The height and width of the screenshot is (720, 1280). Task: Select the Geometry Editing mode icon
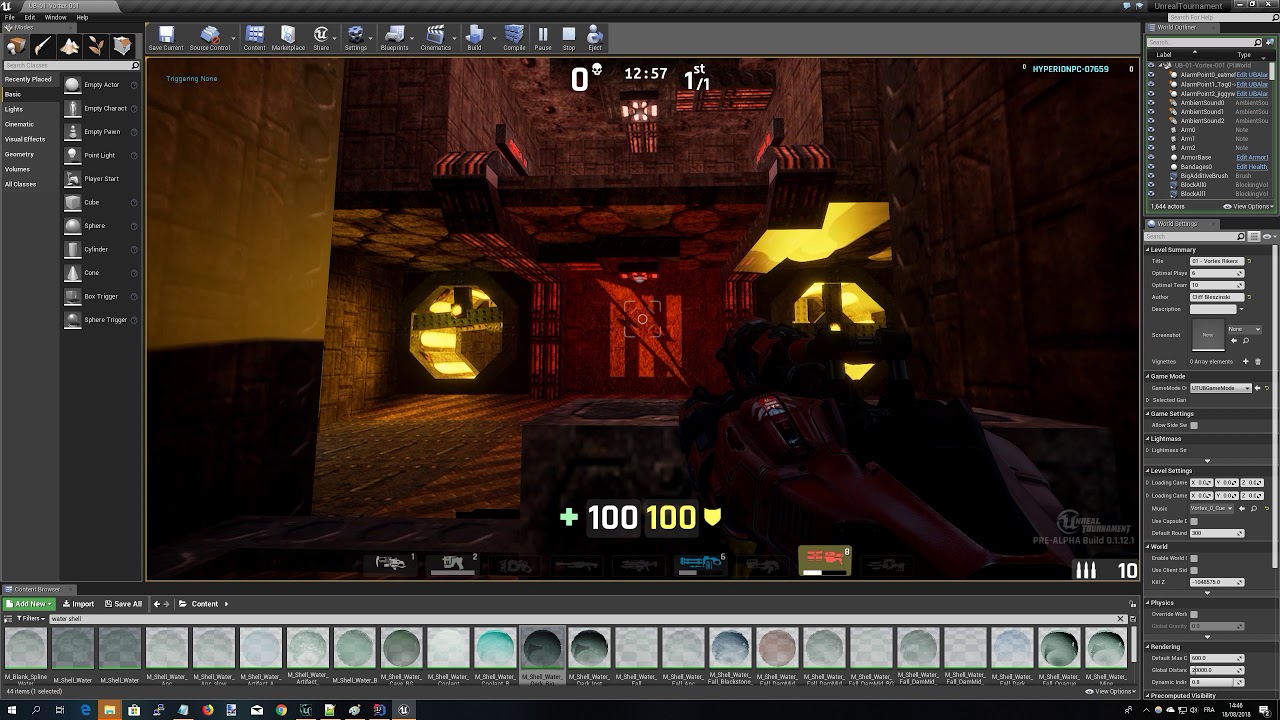point(122,46)
